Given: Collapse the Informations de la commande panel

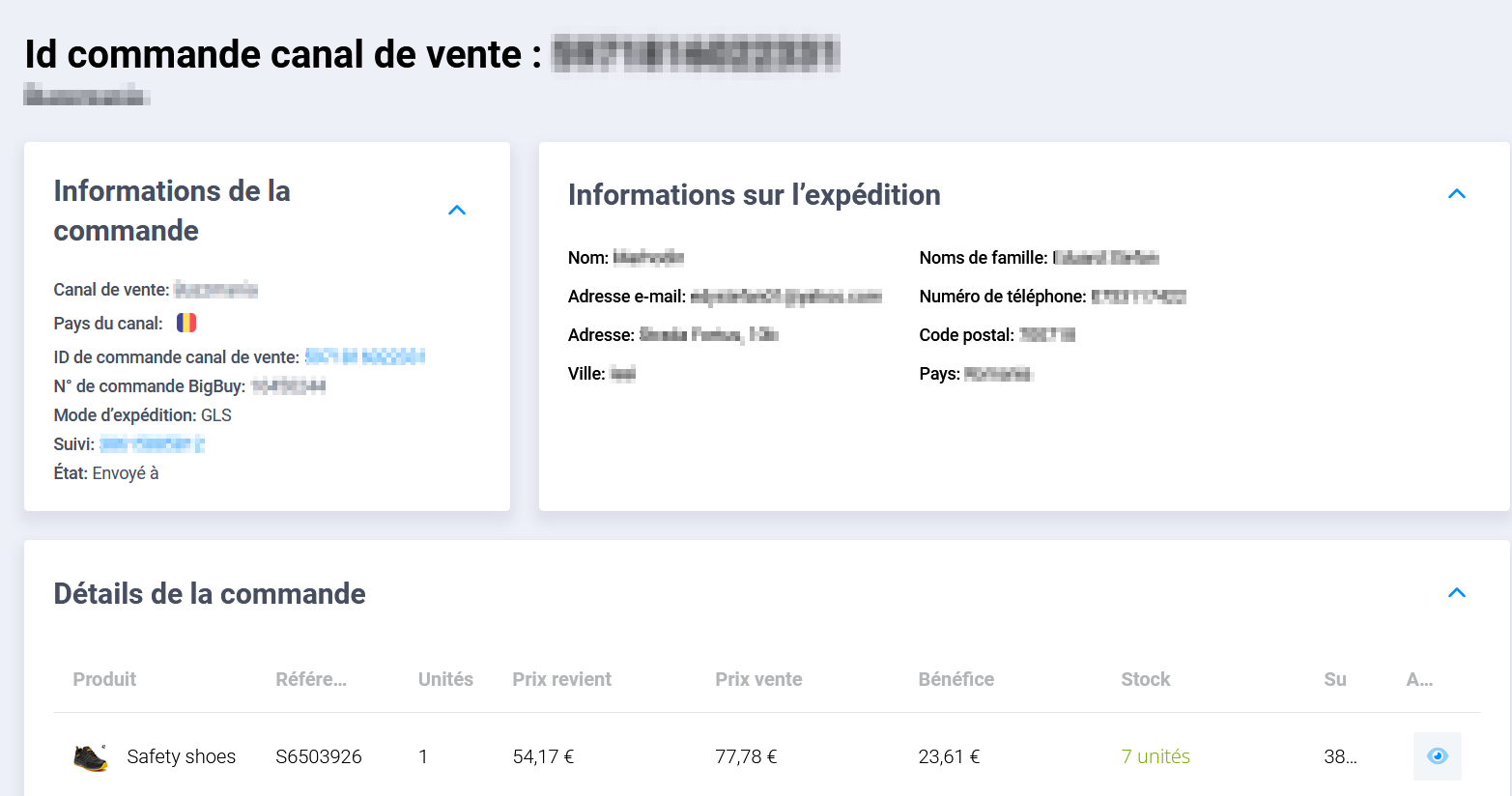Looking at the screenshot, I should 457,211.
